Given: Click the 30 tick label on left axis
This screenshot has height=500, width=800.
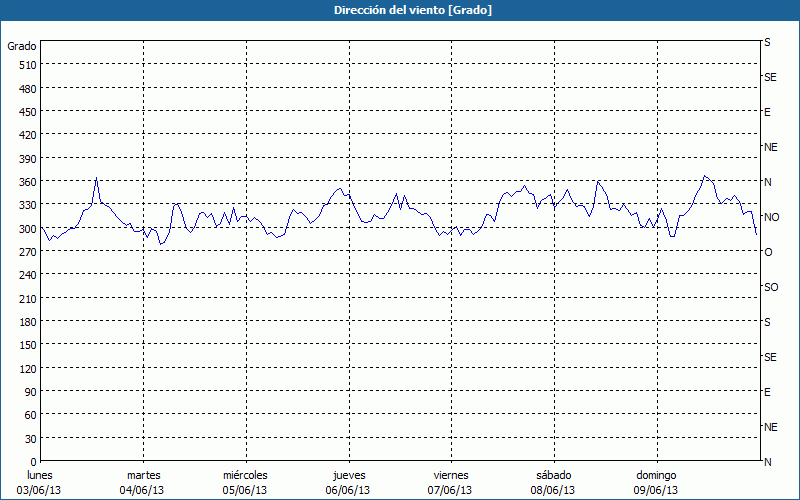Looking at the screenshot, I should coord(30,439).
